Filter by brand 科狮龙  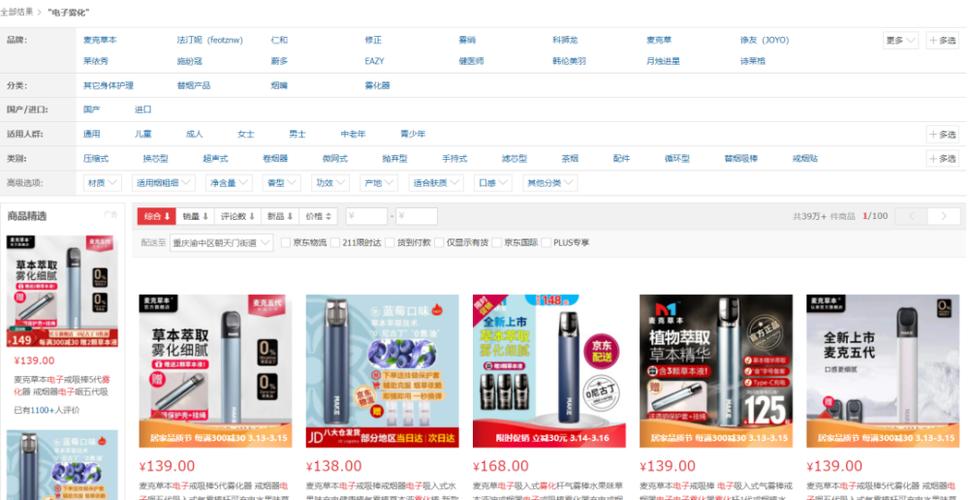click(565, 40)
